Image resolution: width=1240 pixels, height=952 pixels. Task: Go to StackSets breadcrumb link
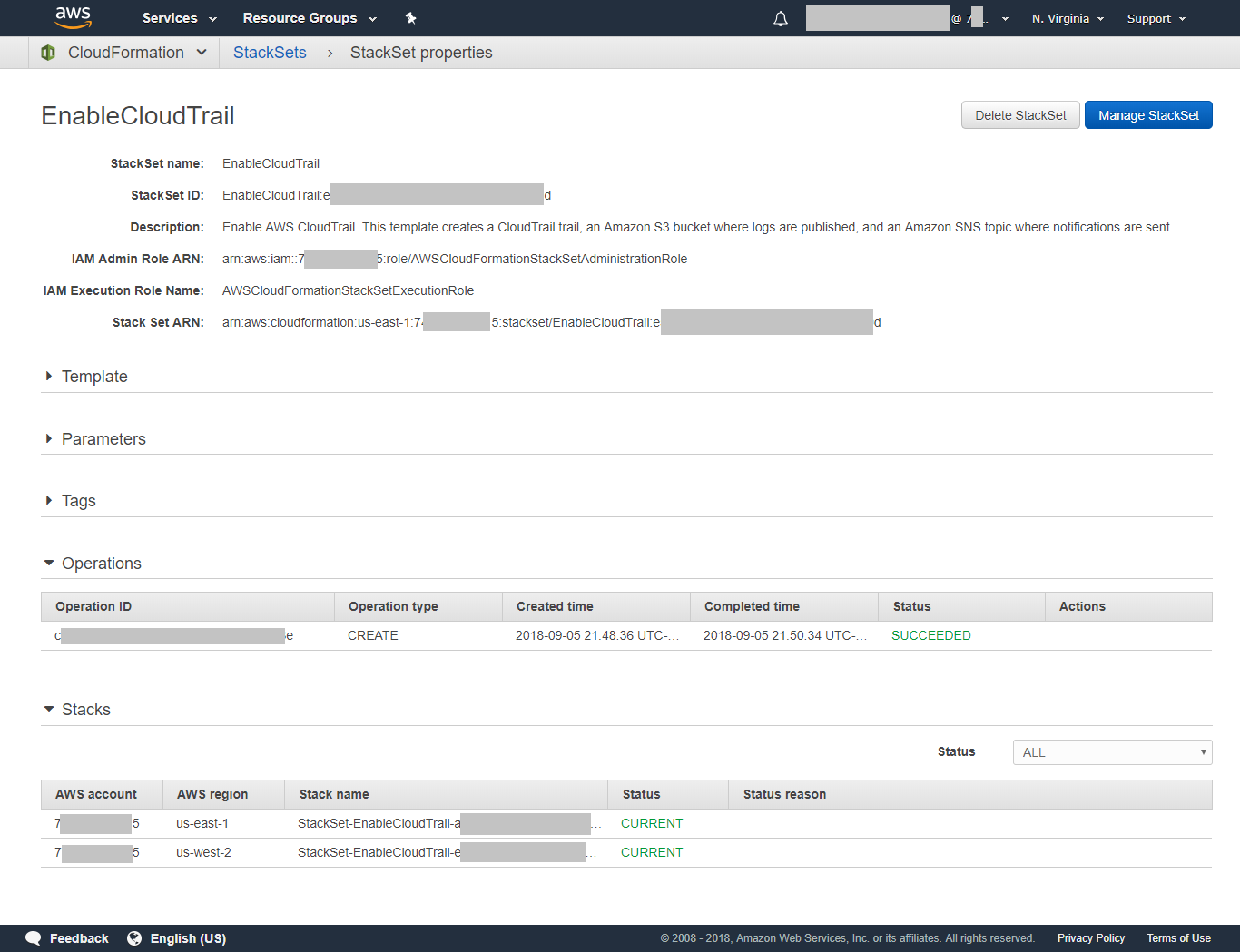[270, 53]
